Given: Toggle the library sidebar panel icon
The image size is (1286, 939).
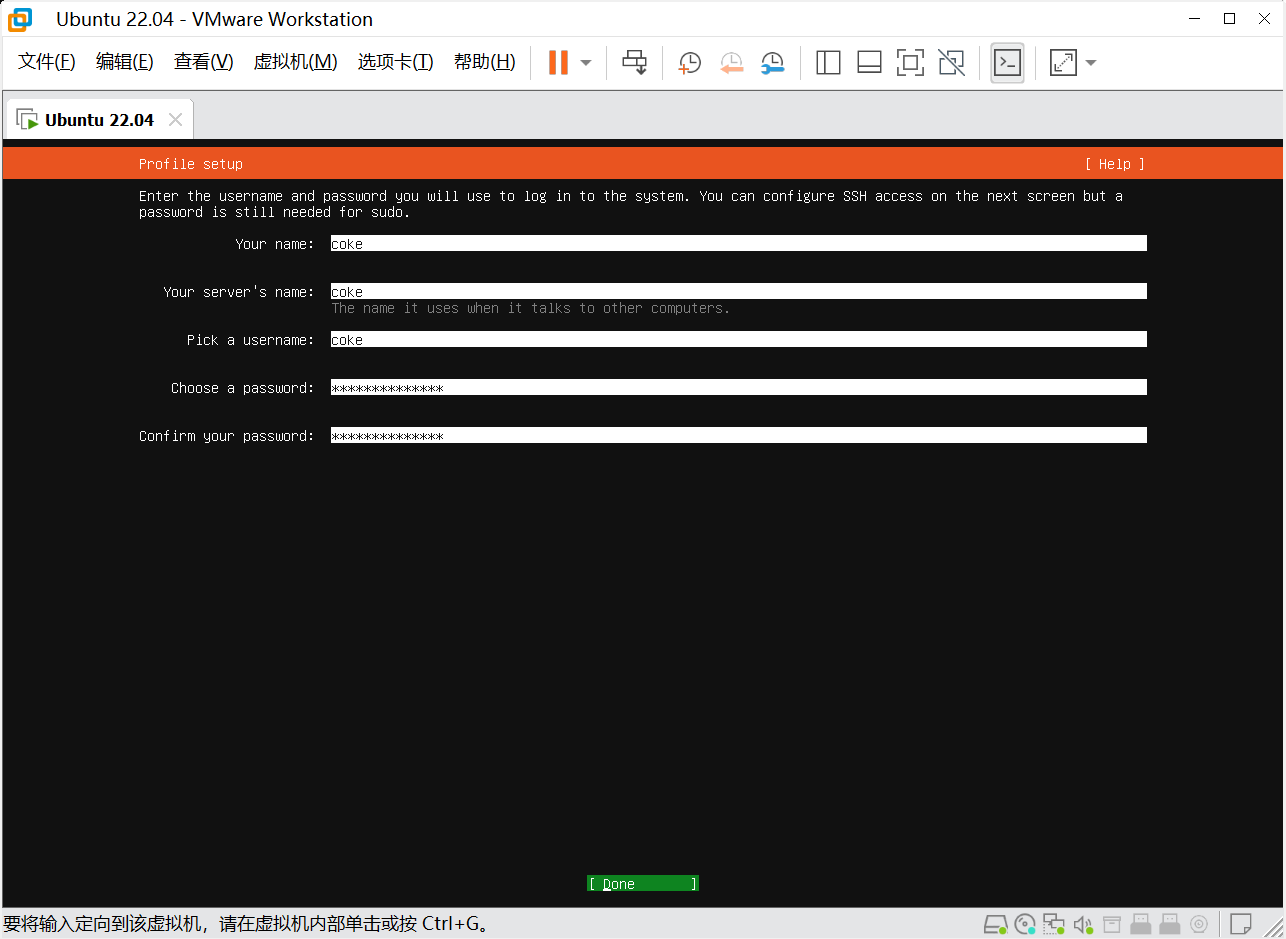Looking at the screenshot, I should click(x=828, y=63).
